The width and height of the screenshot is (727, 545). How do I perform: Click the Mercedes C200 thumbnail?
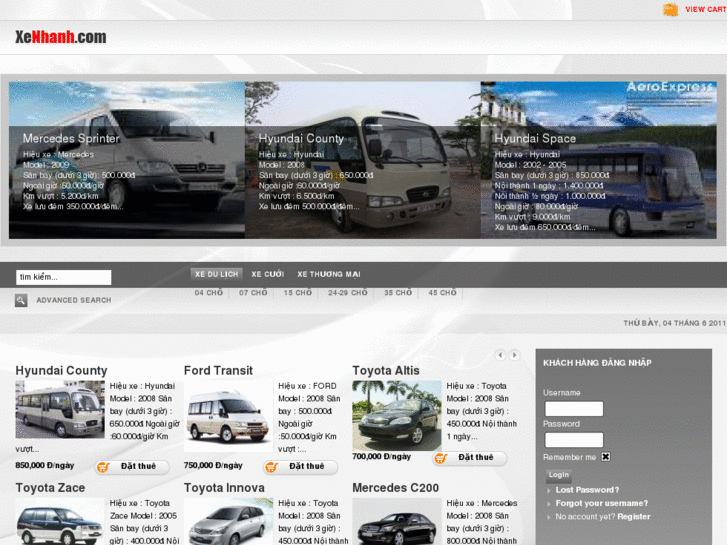click(397, 521)
